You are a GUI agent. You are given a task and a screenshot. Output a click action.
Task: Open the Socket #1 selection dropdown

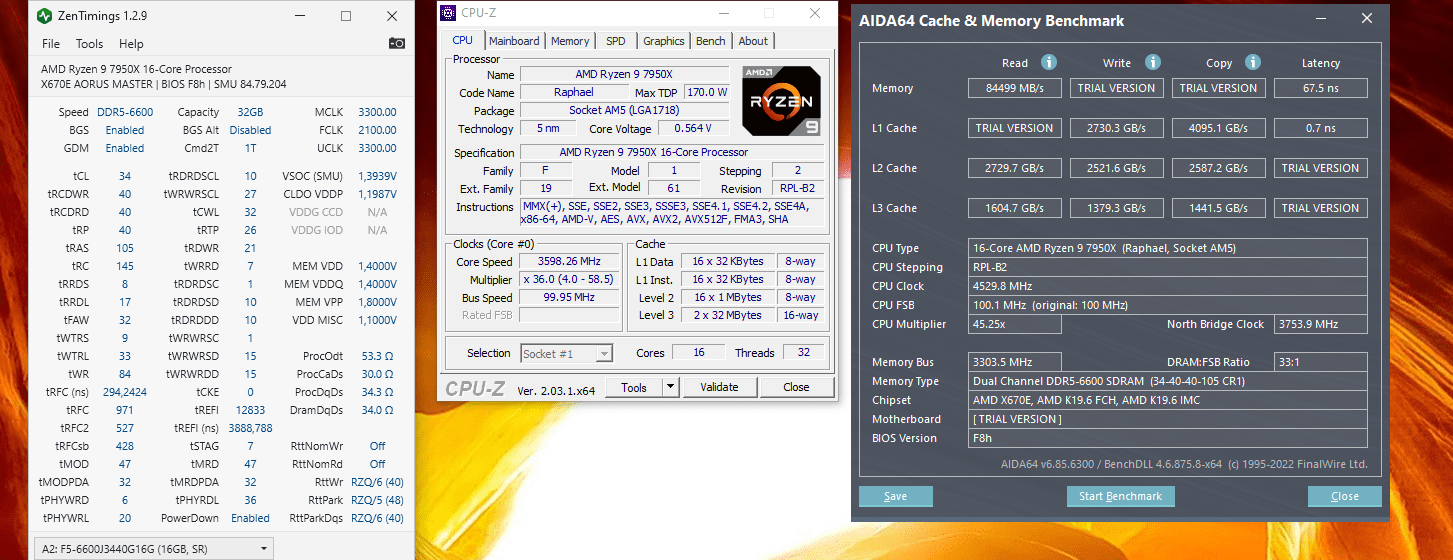(566, 353)
